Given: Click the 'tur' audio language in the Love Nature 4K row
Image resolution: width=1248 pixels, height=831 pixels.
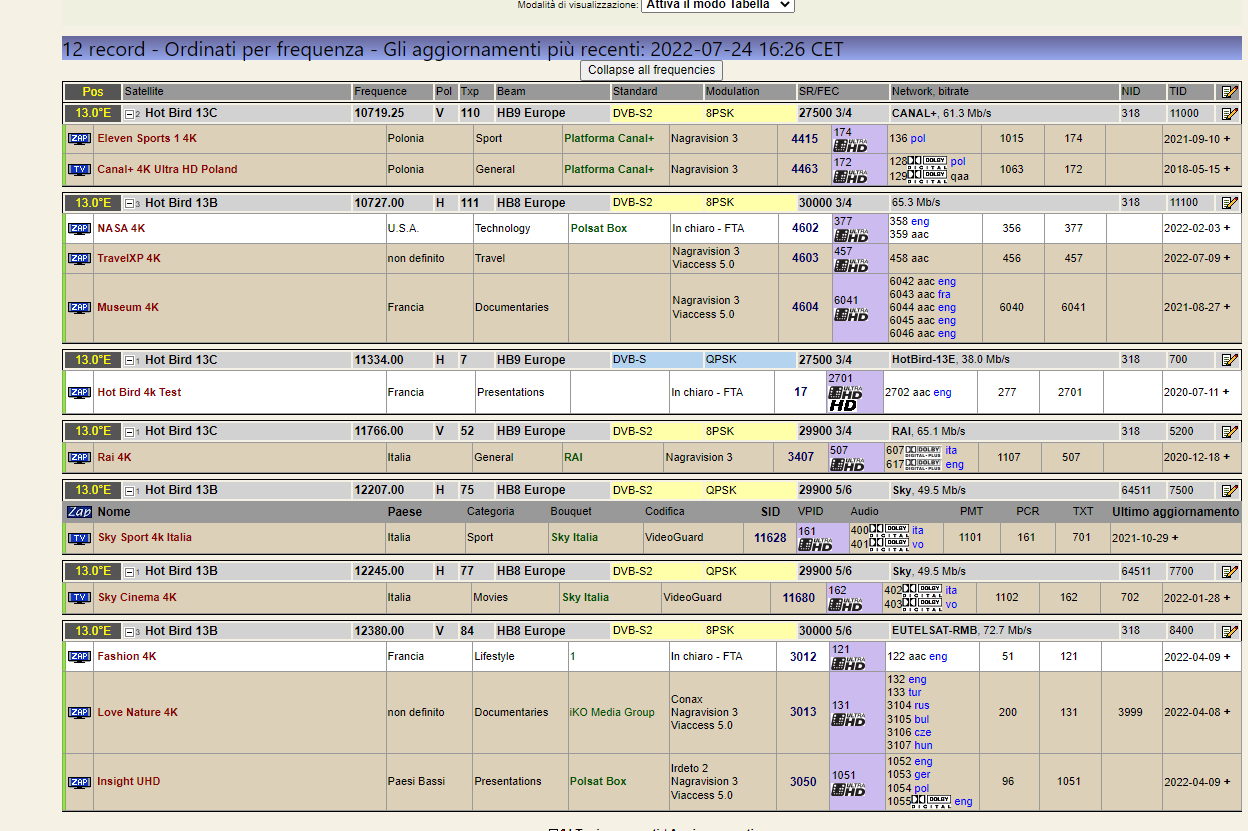Looking at the screenshot, I should point(915,693).
